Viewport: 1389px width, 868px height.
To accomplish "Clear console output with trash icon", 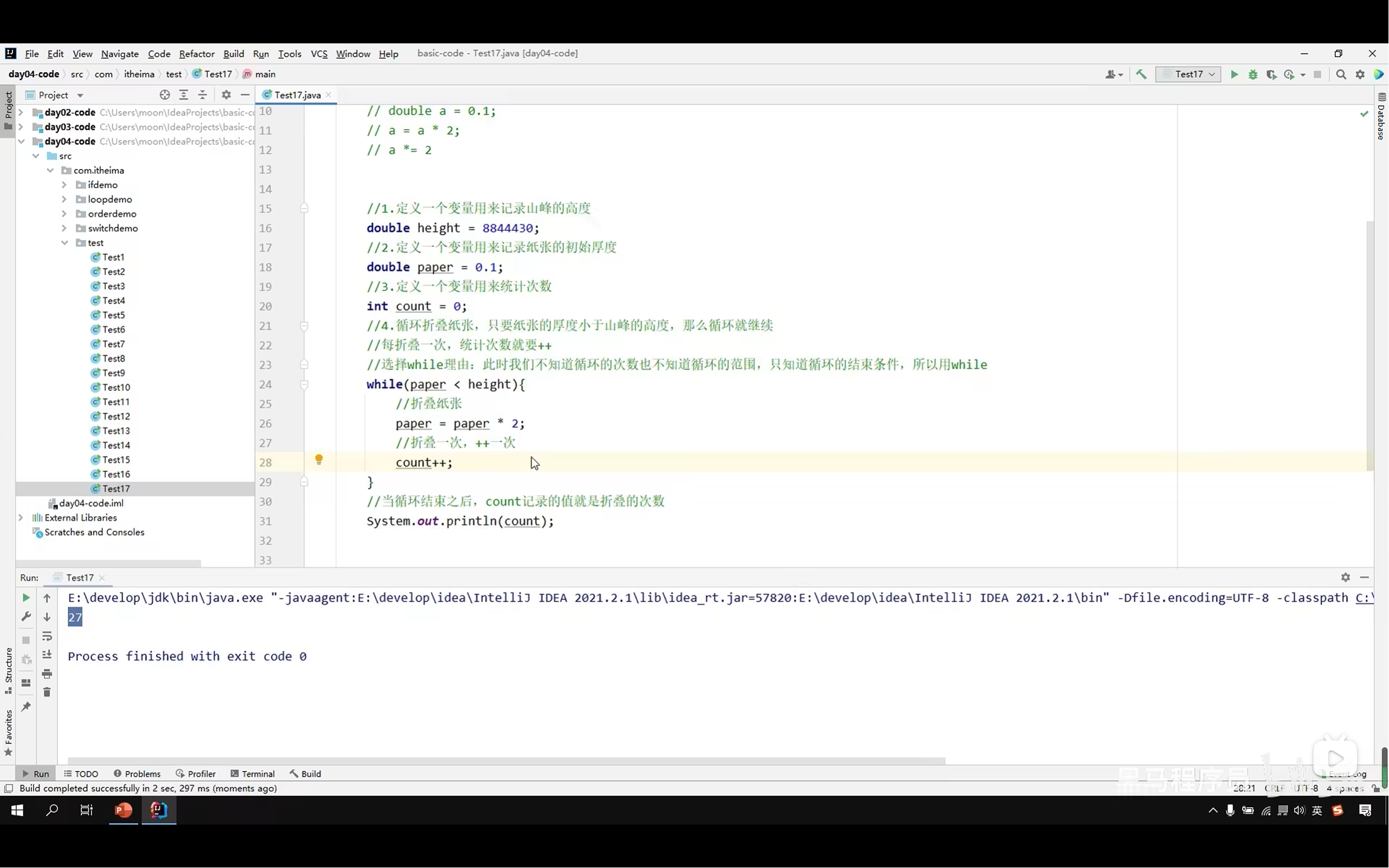I will pyautogui.click(x=47, y=692).
